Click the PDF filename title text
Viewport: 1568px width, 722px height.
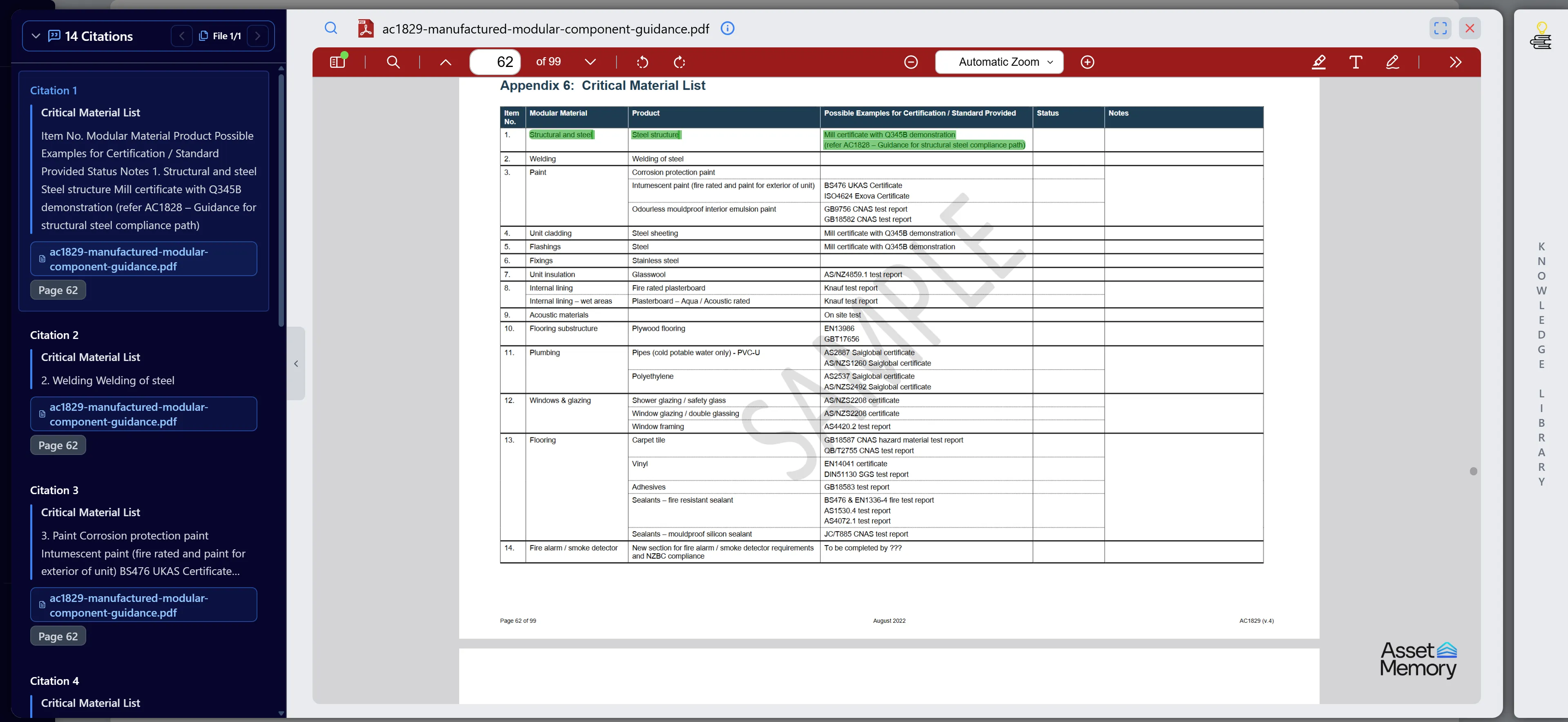545,29
